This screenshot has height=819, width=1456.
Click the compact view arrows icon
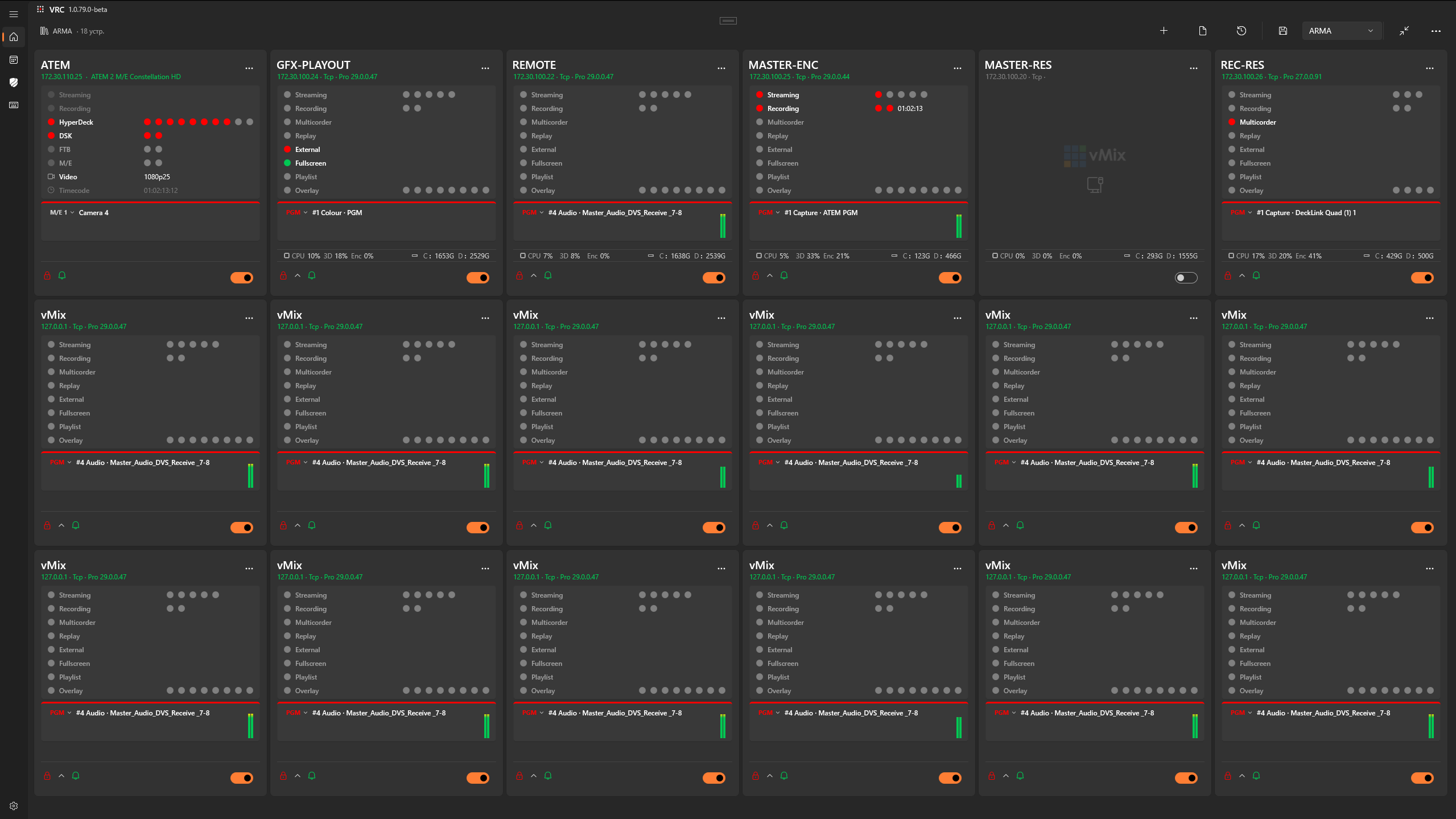click(1404, 31)
